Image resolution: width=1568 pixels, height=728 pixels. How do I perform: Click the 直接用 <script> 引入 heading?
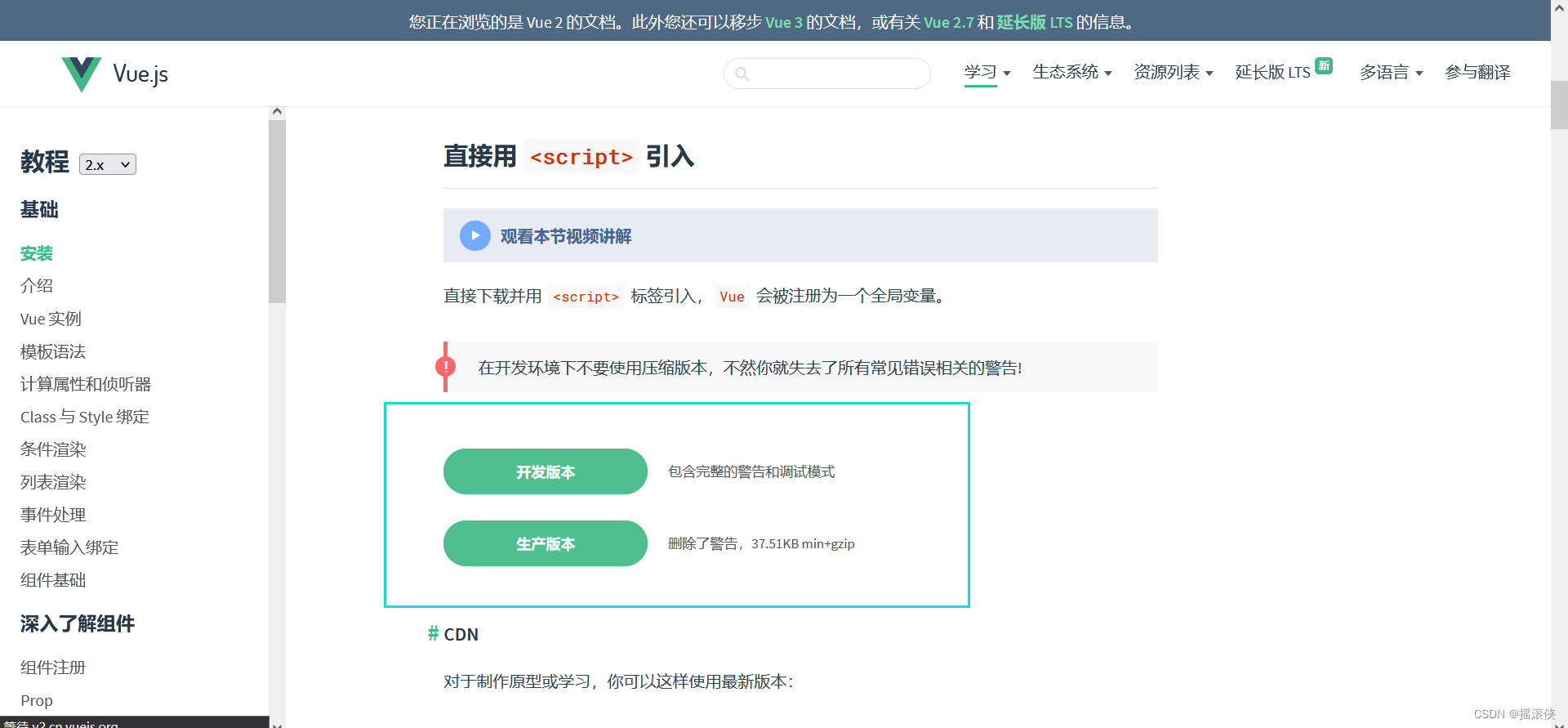569,156
